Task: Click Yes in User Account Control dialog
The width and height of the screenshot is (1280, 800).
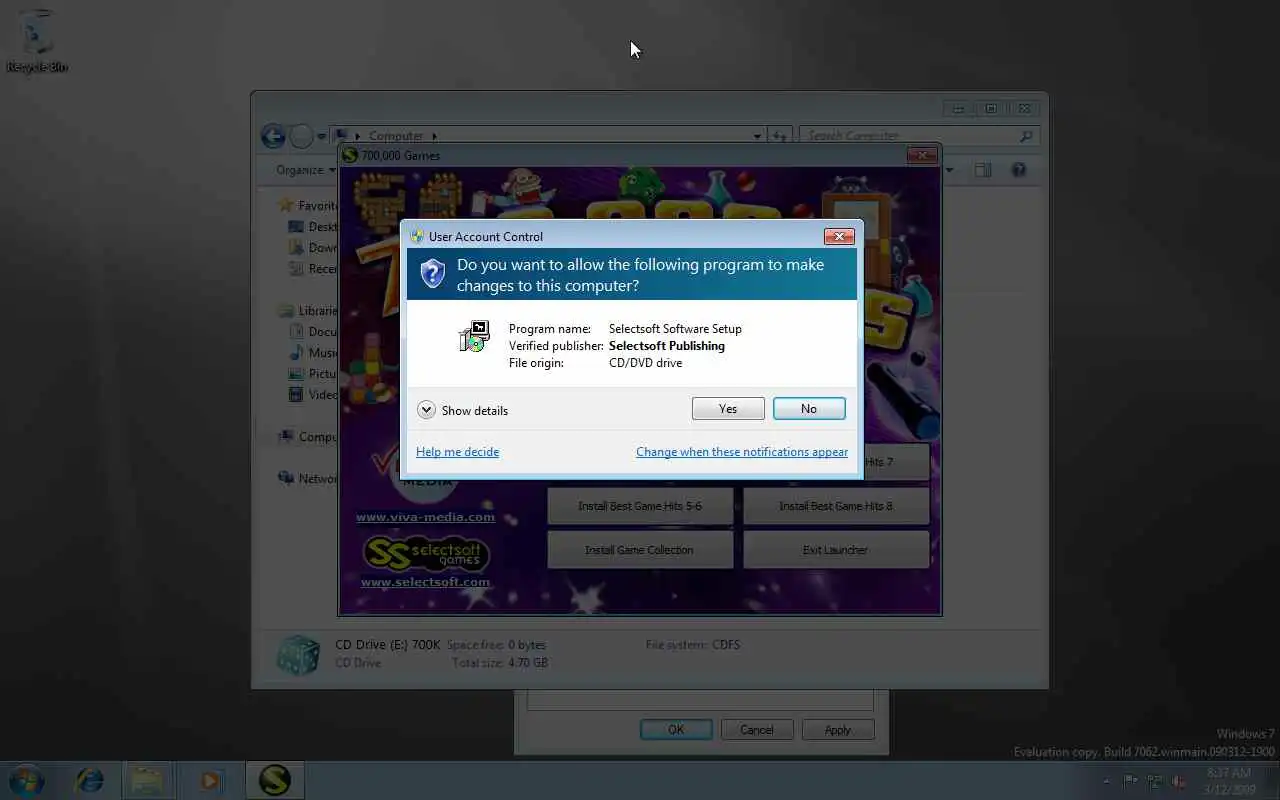Action: pos(728,409)
